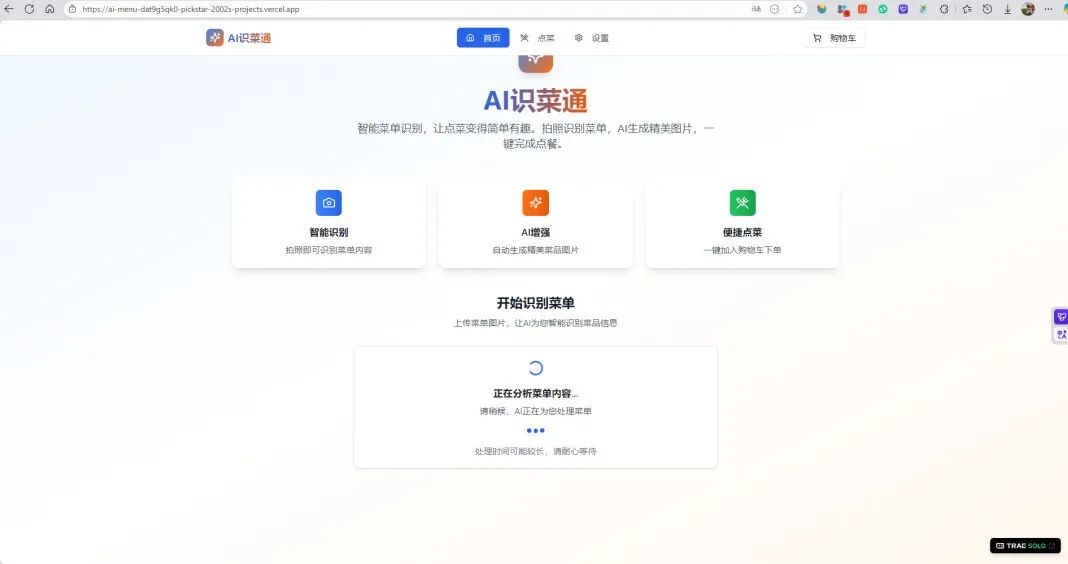
Task: Click the large AI识菜通 page title
Action: click(535, 101)
